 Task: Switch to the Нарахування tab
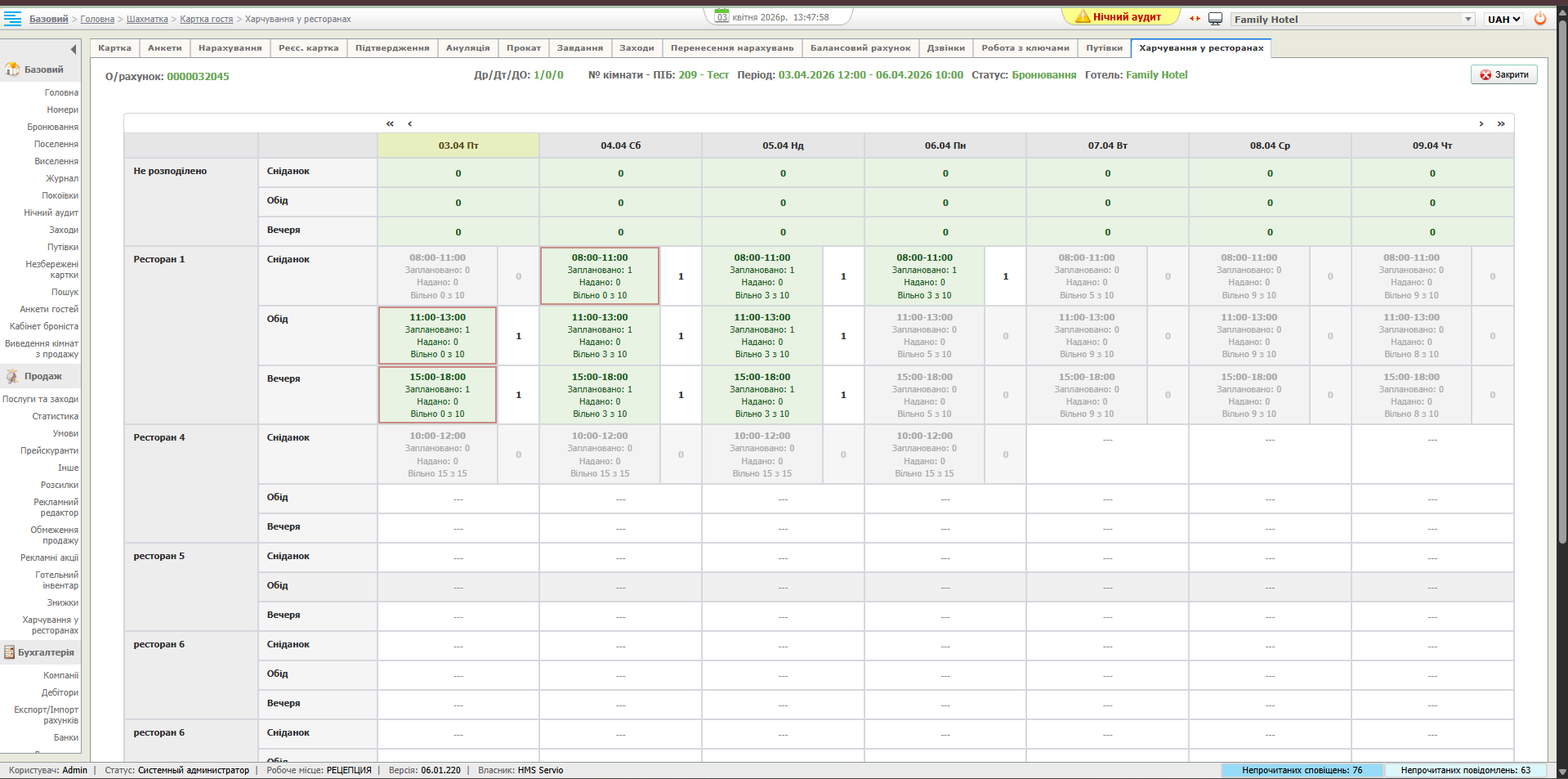pyautogui.click(x=230, y=48)
